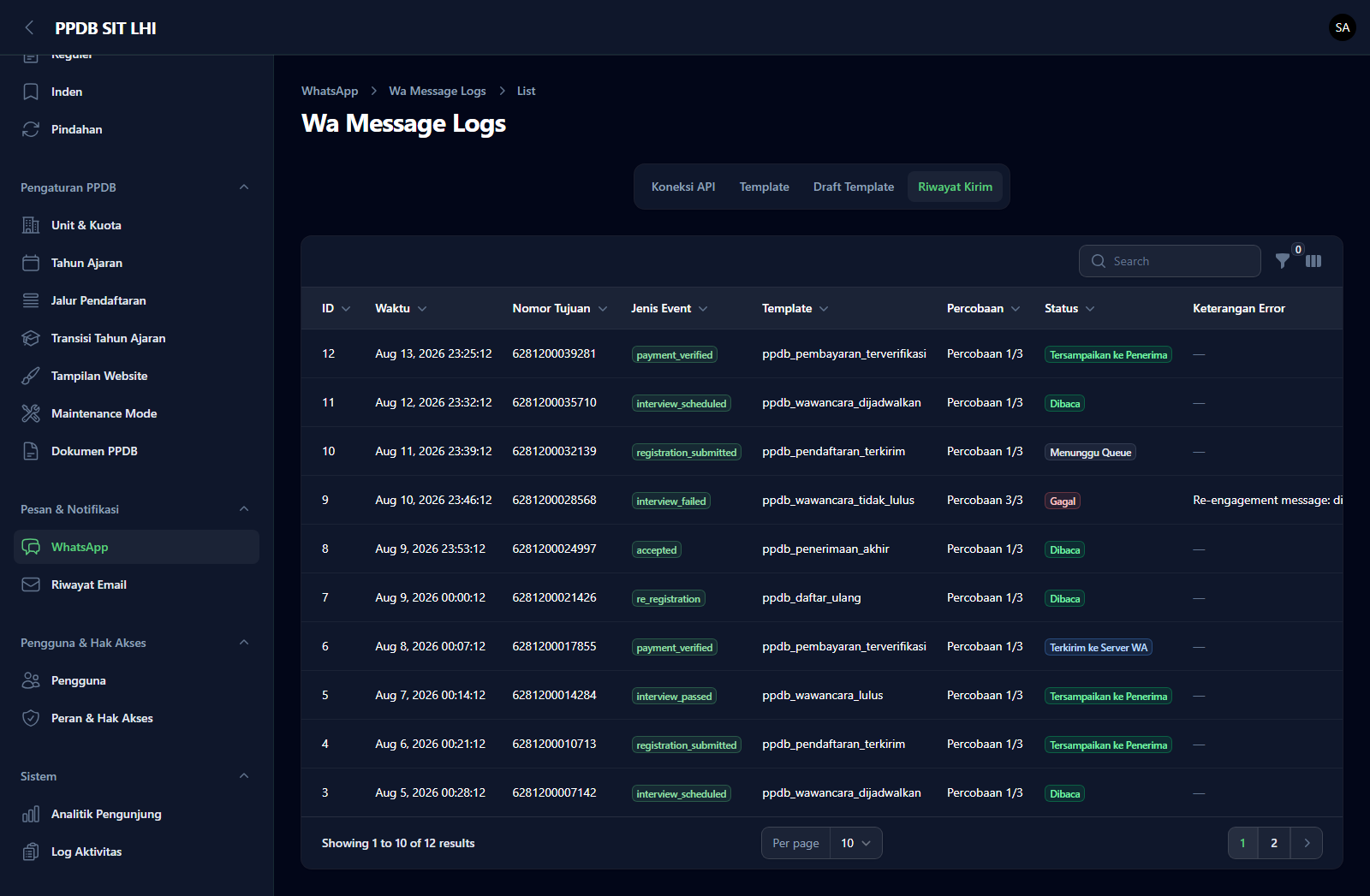Sort the table by the ID column
This screenshot has width=1370, height=896.
tap(336, 308)
